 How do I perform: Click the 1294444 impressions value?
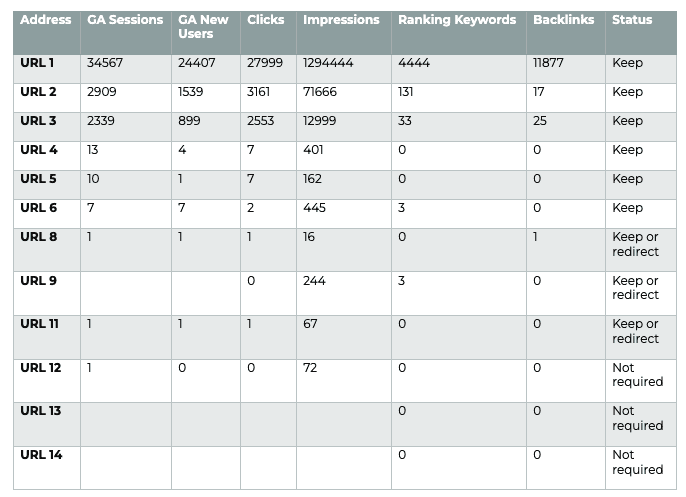coord(330,63)
